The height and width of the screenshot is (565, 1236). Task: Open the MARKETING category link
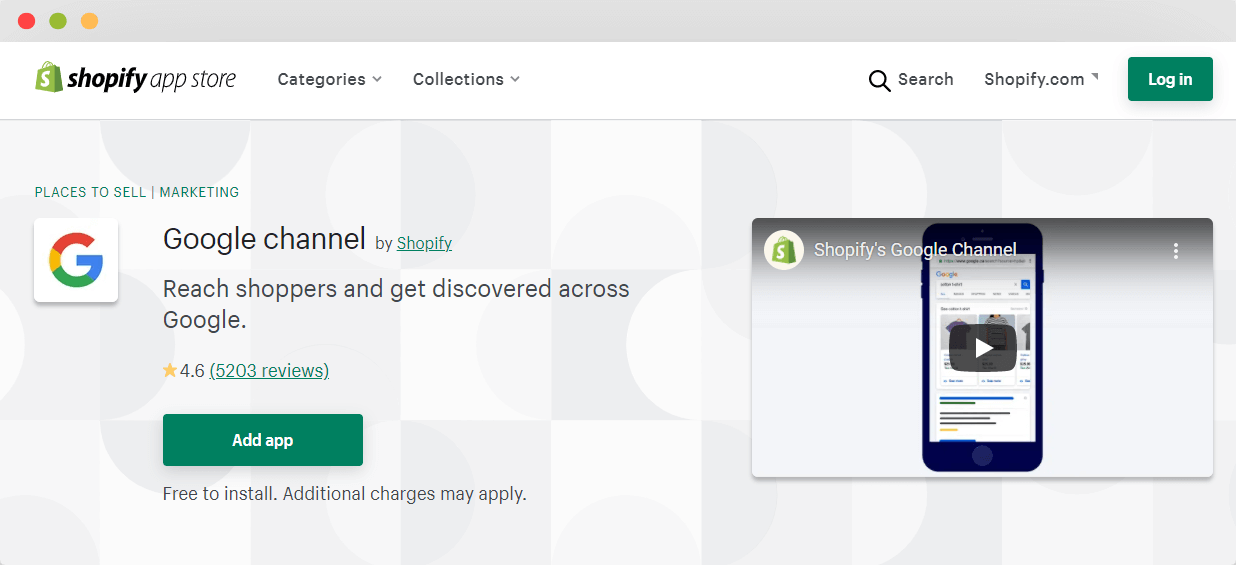click(x=199, y=192)
